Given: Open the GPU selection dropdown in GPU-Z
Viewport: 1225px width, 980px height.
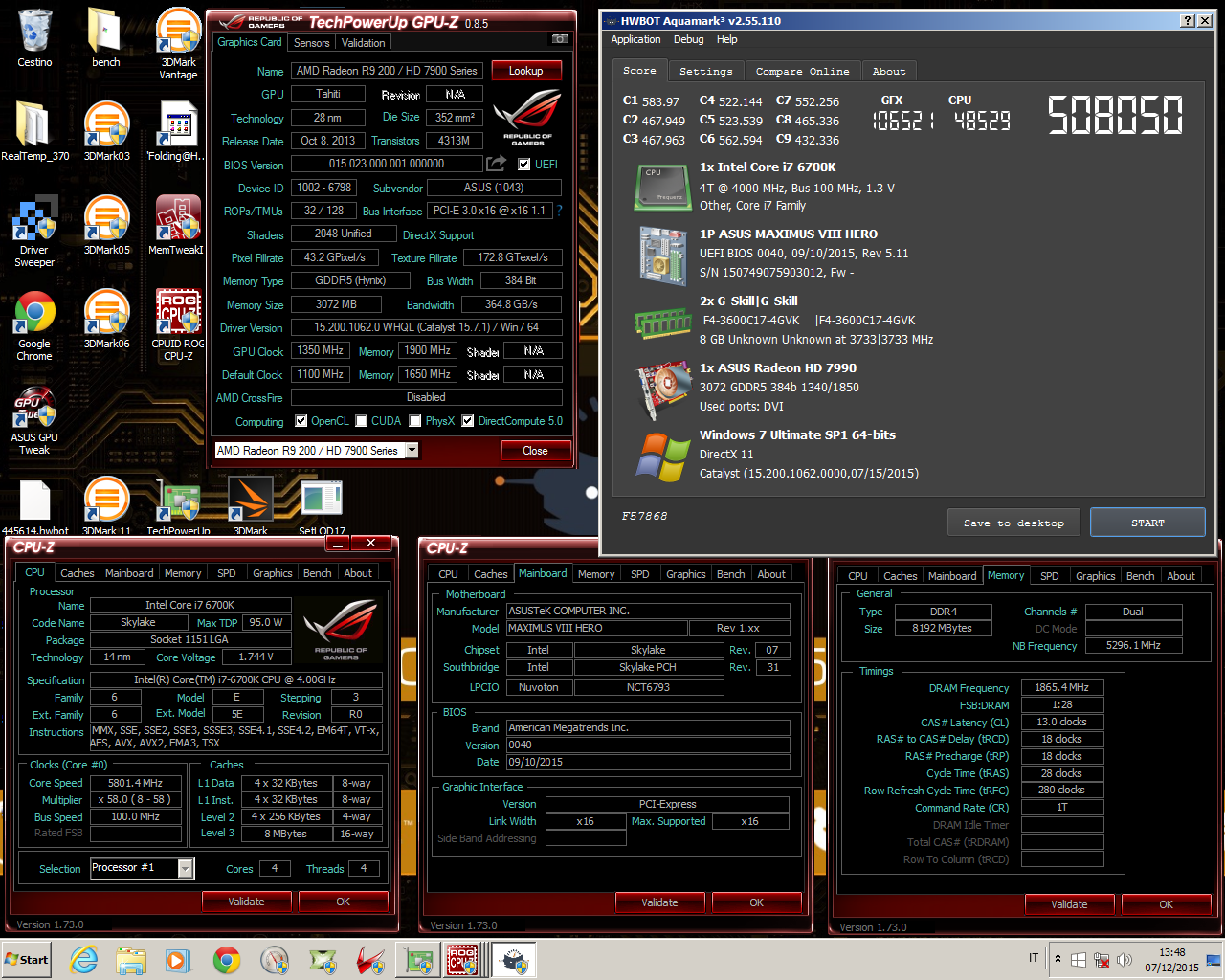Looking at the screenshot, I should tap(412, 450).
